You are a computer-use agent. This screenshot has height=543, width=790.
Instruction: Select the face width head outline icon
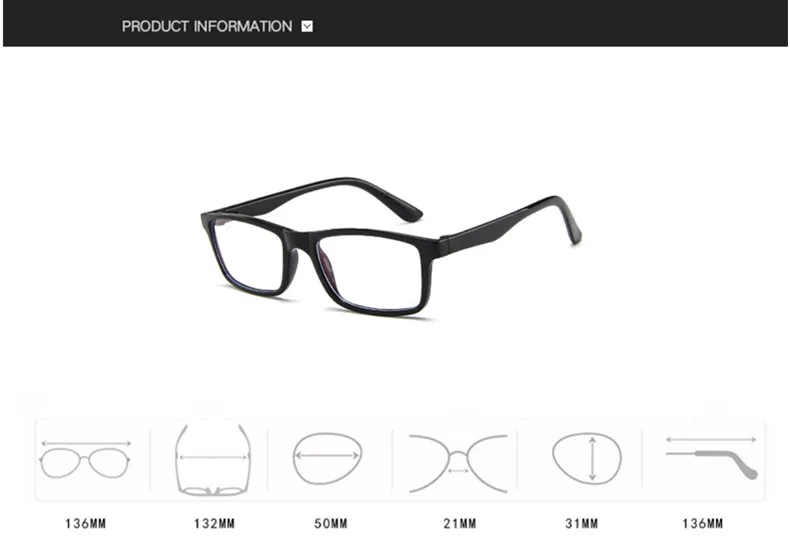(213, 460)
